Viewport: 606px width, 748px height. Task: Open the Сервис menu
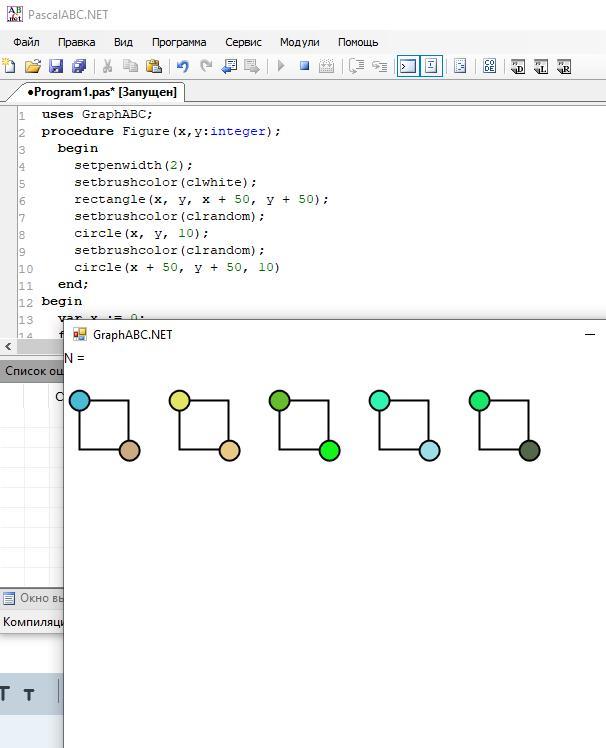pyautogui.click(x=243, y=42)
